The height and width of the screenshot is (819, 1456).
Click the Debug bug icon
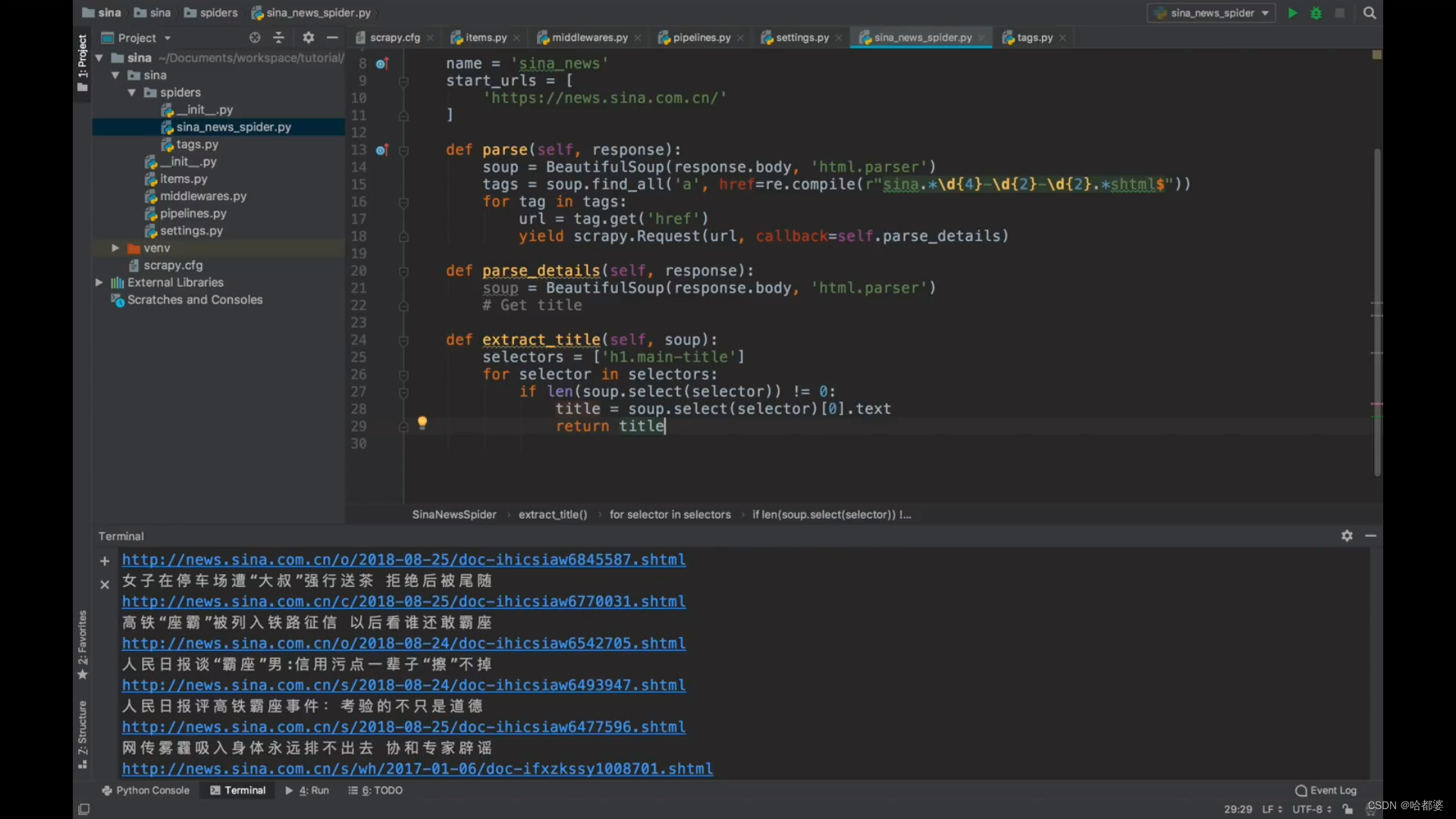[1316, 13]
